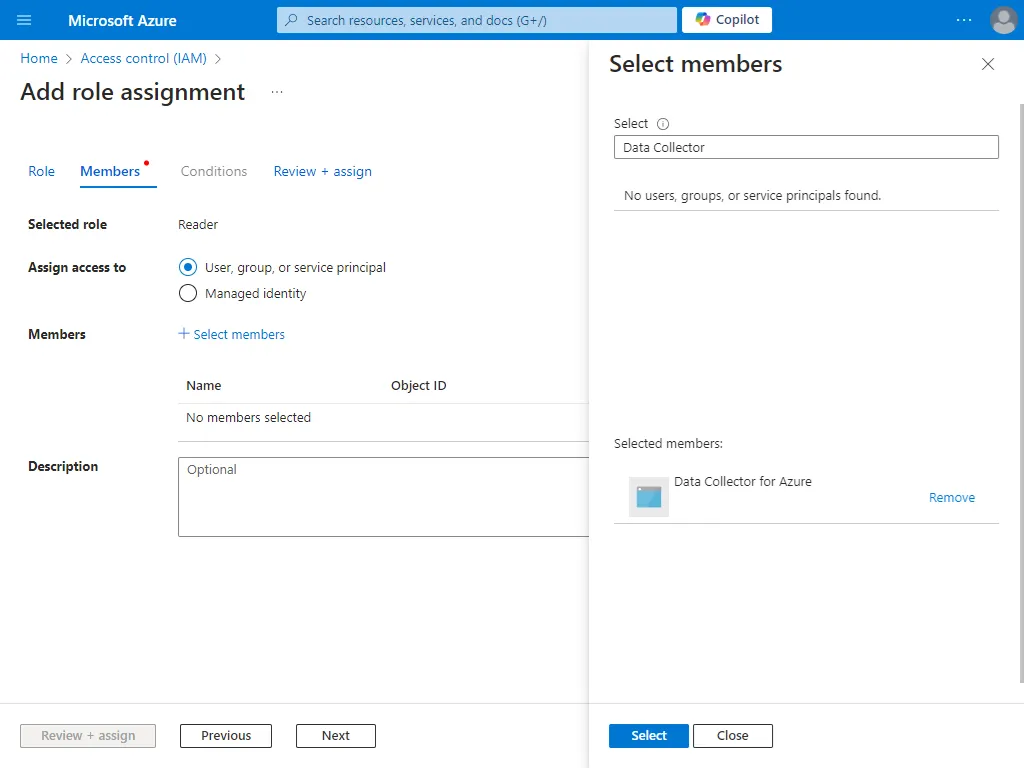Click the Selected members: label
Viewport: 1024px width, 768px height.
(668, 443)
